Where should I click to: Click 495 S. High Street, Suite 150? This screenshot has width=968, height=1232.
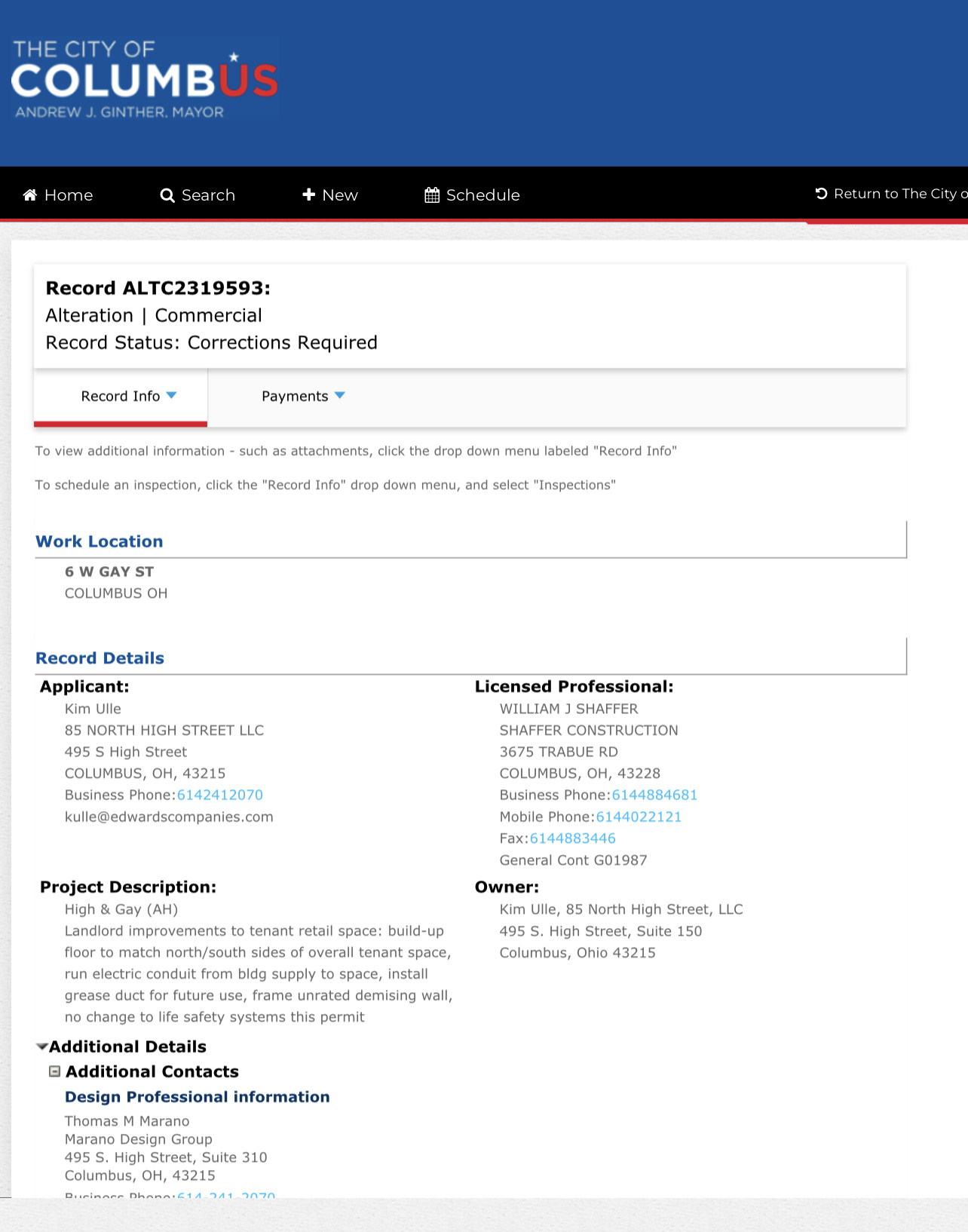click(x=601, y=931)
